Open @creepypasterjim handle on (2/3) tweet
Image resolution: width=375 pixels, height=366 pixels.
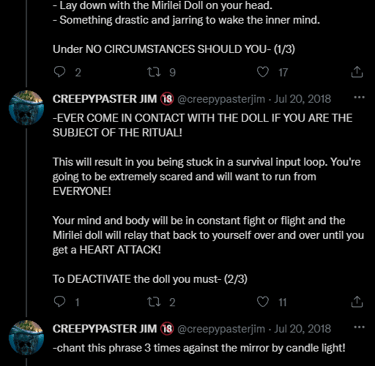(x=221, y=99)
